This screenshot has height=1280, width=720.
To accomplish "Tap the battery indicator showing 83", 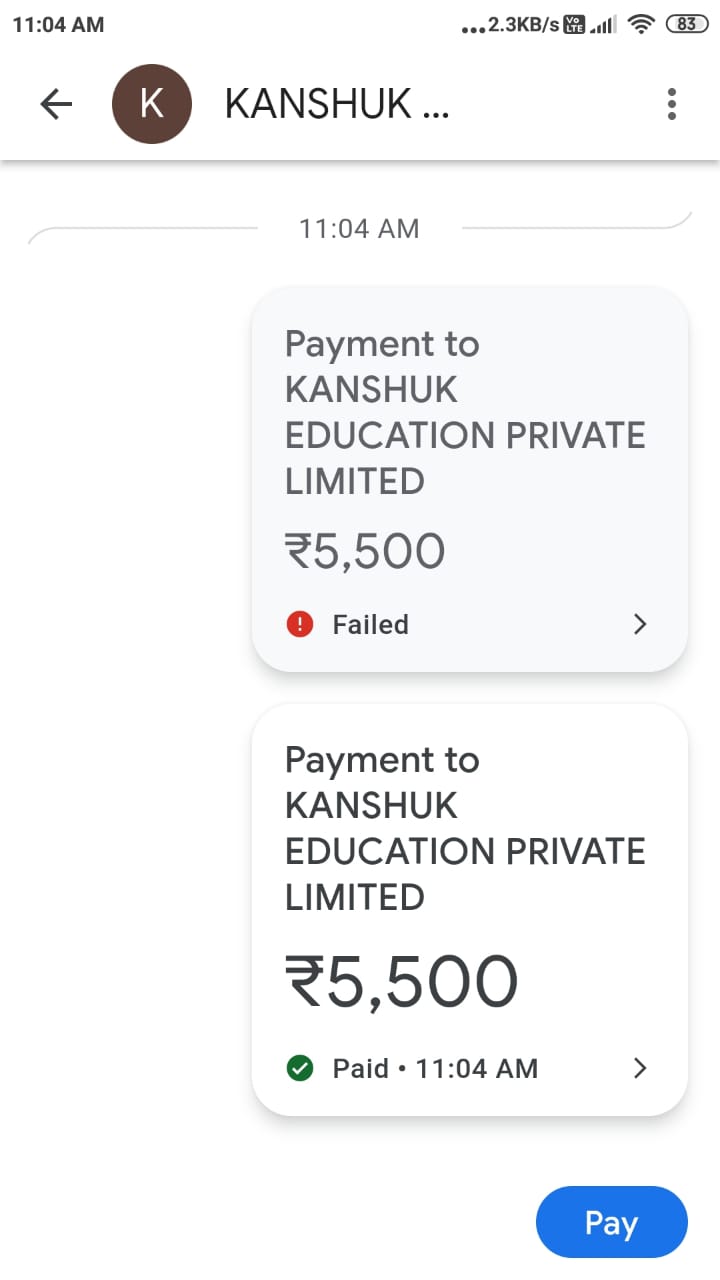I will (x=686, y=24).
